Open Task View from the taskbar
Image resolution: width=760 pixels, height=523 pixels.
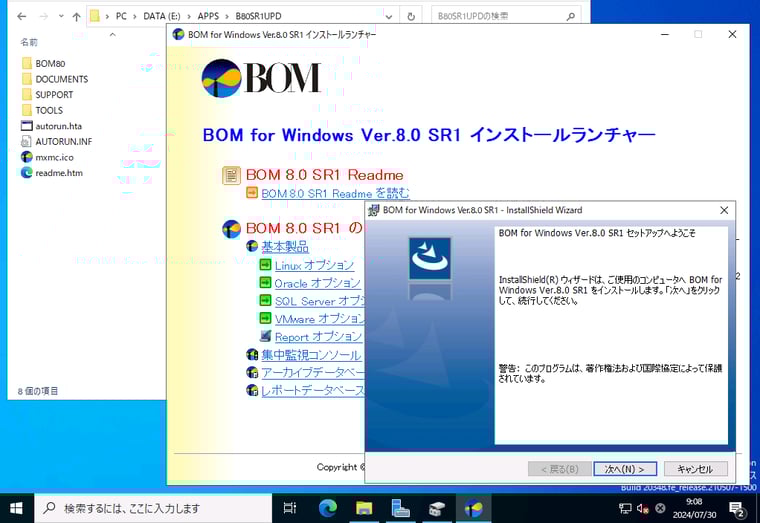(289, 508)
